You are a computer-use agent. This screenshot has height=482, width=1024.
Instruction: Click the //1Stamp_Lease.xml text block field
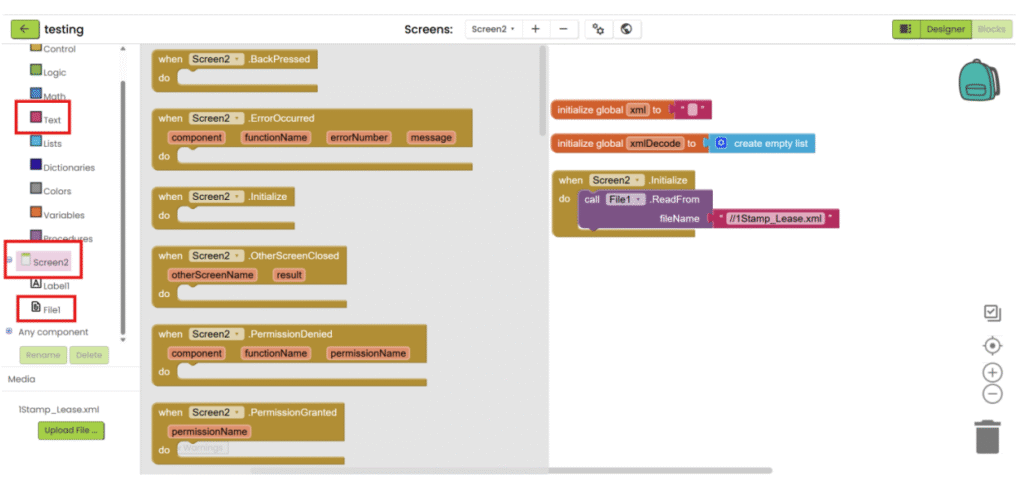click(775, 218)
